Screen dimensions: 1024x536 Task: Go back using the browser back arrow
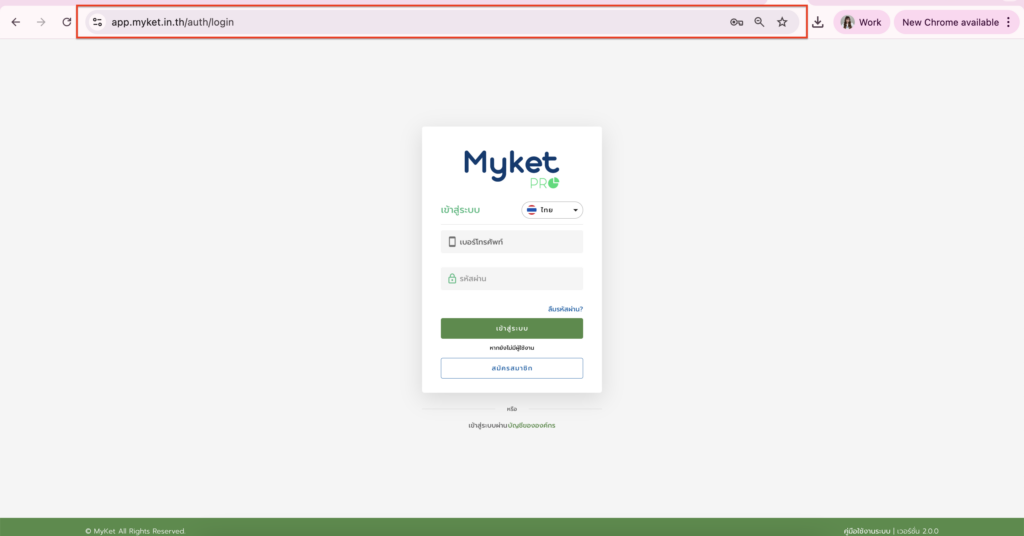16,22
